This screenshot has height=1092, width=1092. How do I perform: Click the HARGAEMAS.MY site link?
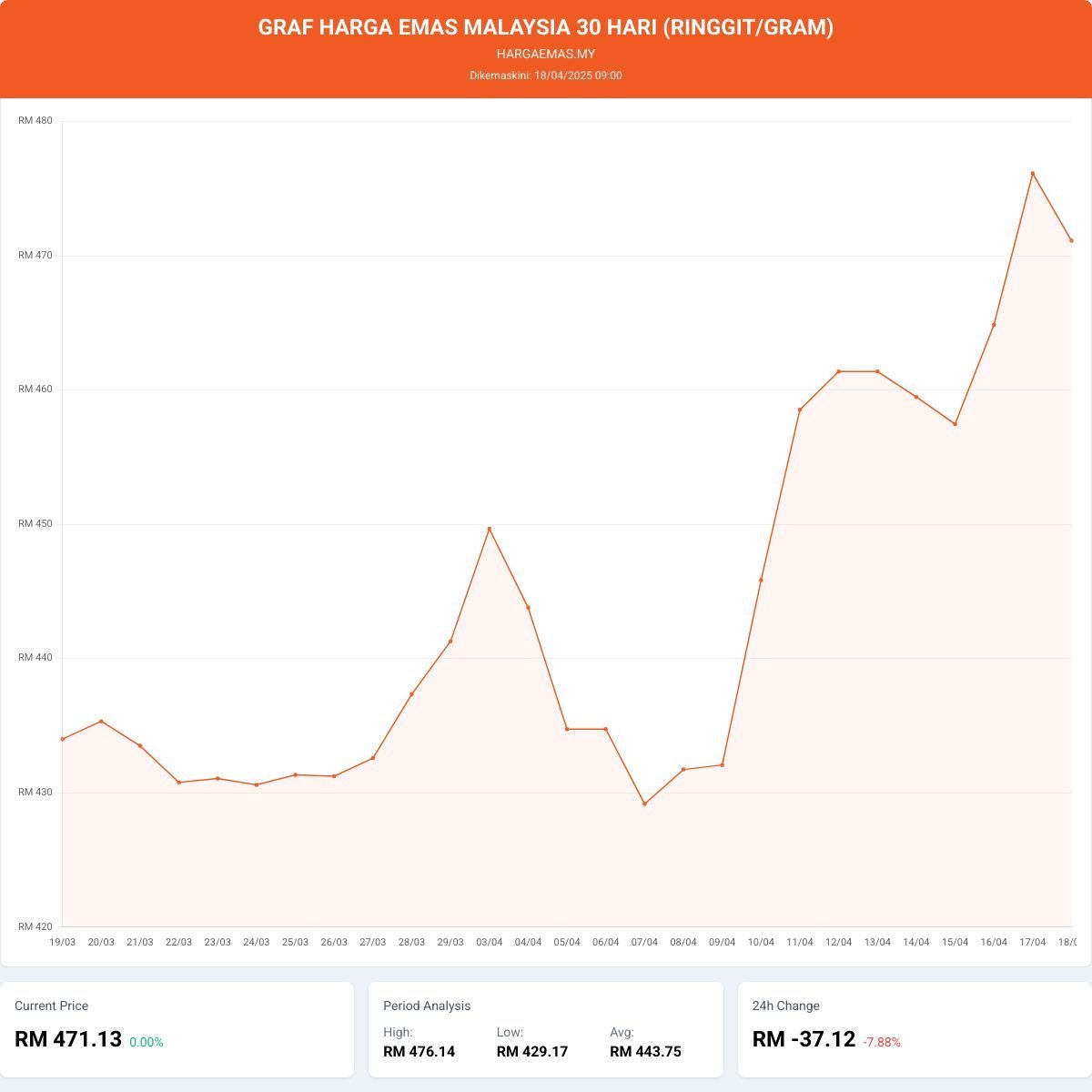pyautogui.click(x=546, y=54)
